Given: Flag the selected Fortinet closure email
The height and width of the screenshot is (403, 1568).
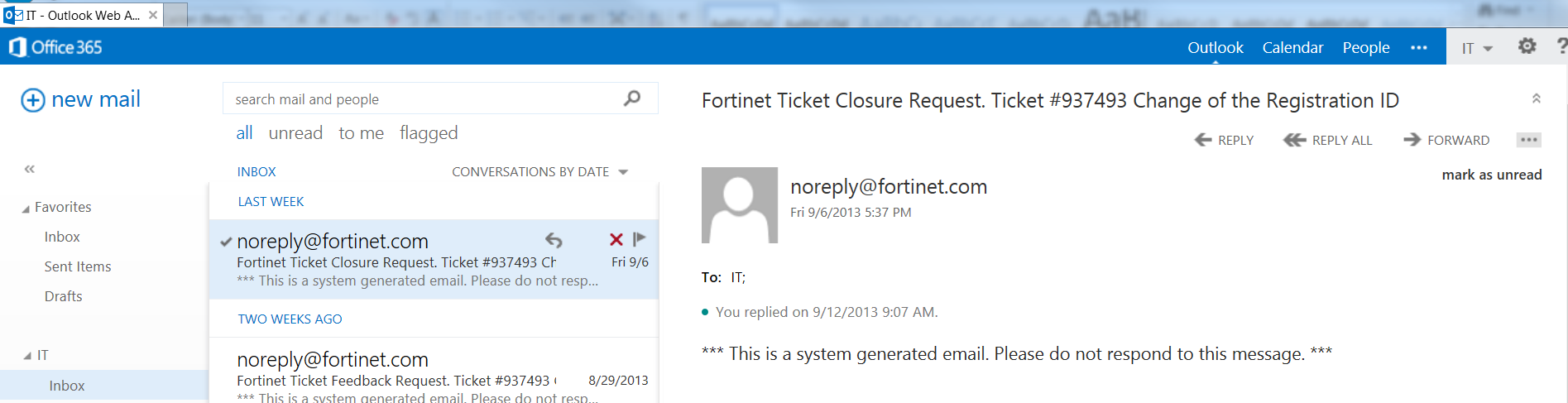Looking at the screenshot, I should click(639, 239).
